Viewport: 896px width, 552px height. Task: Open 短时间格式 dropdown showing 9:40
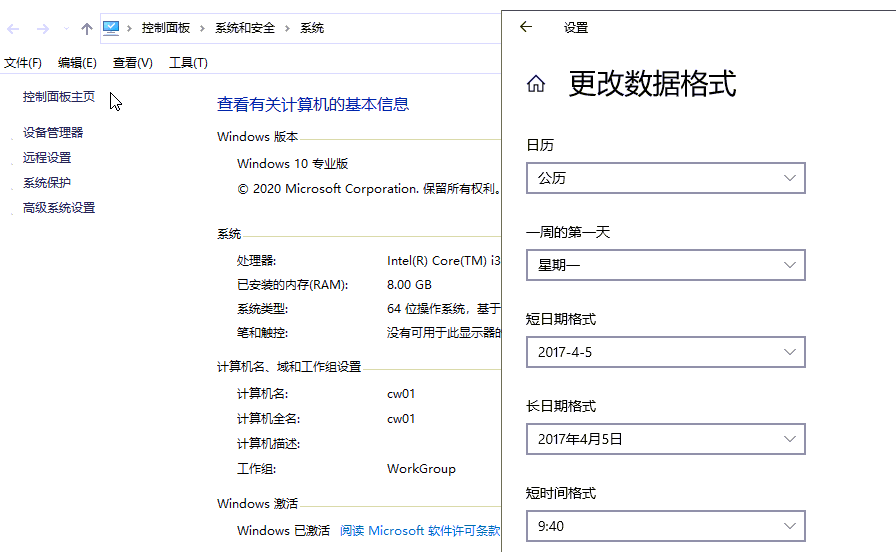(x=666, y=526)
